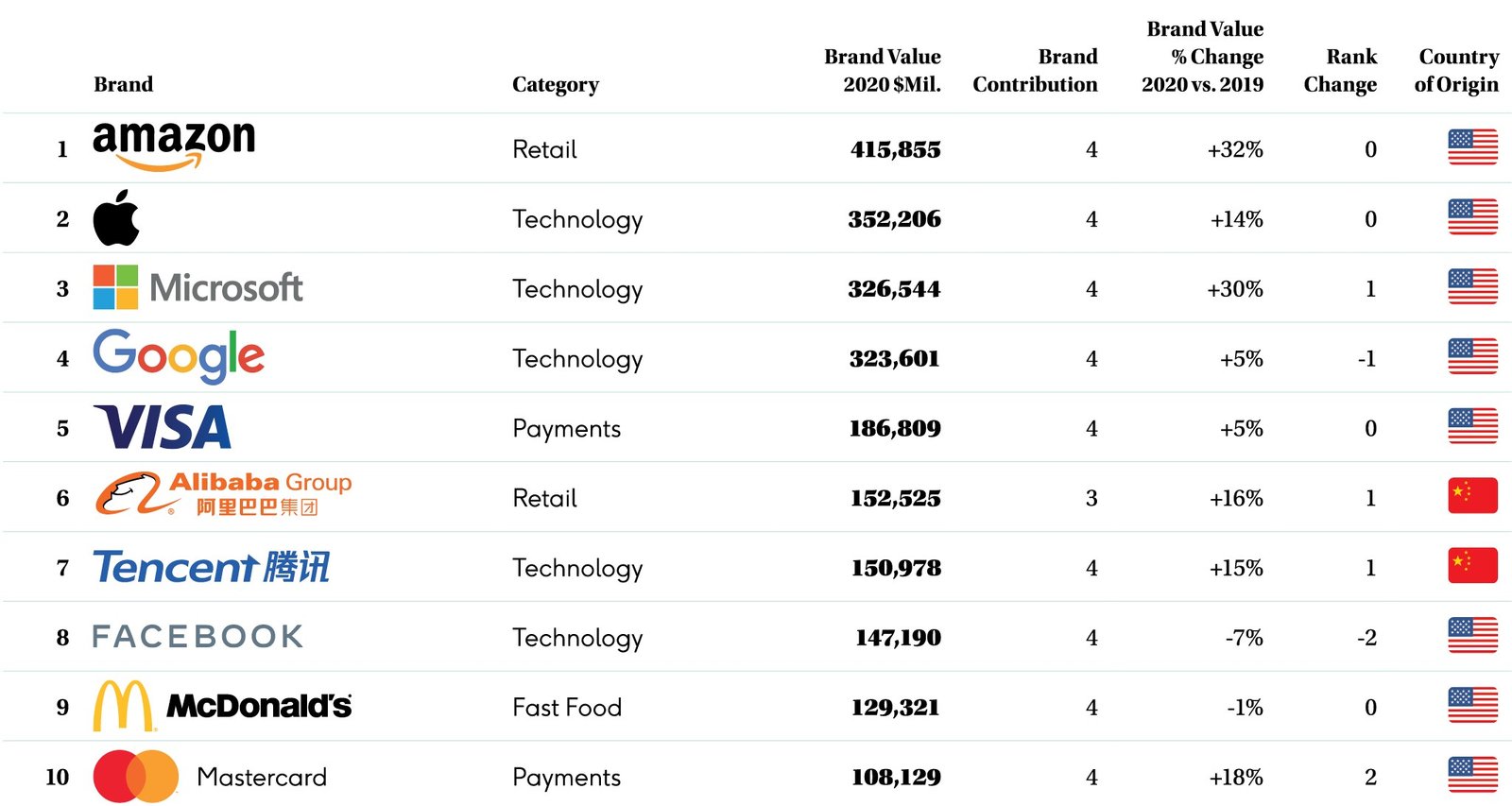Select the Alibaba Group logo
The height and width of the screenshot is (806, 1512).
click(x=223, y=495)
